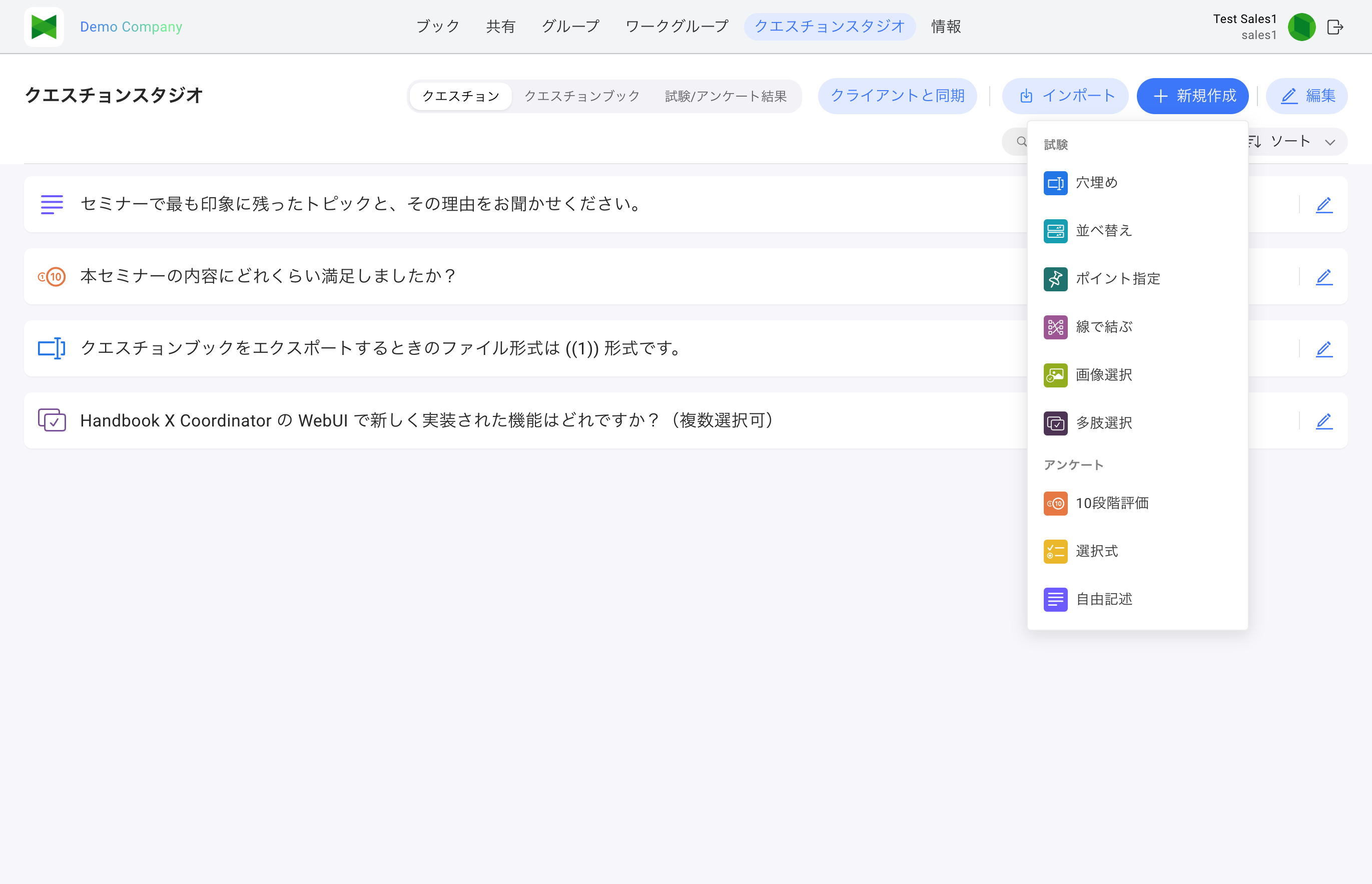The height and width of the screenshot is (884, 1372).
Task: Select the 並べ替え sorting icon in menu
Action: pyautogui.click(x=1055, y=231)
